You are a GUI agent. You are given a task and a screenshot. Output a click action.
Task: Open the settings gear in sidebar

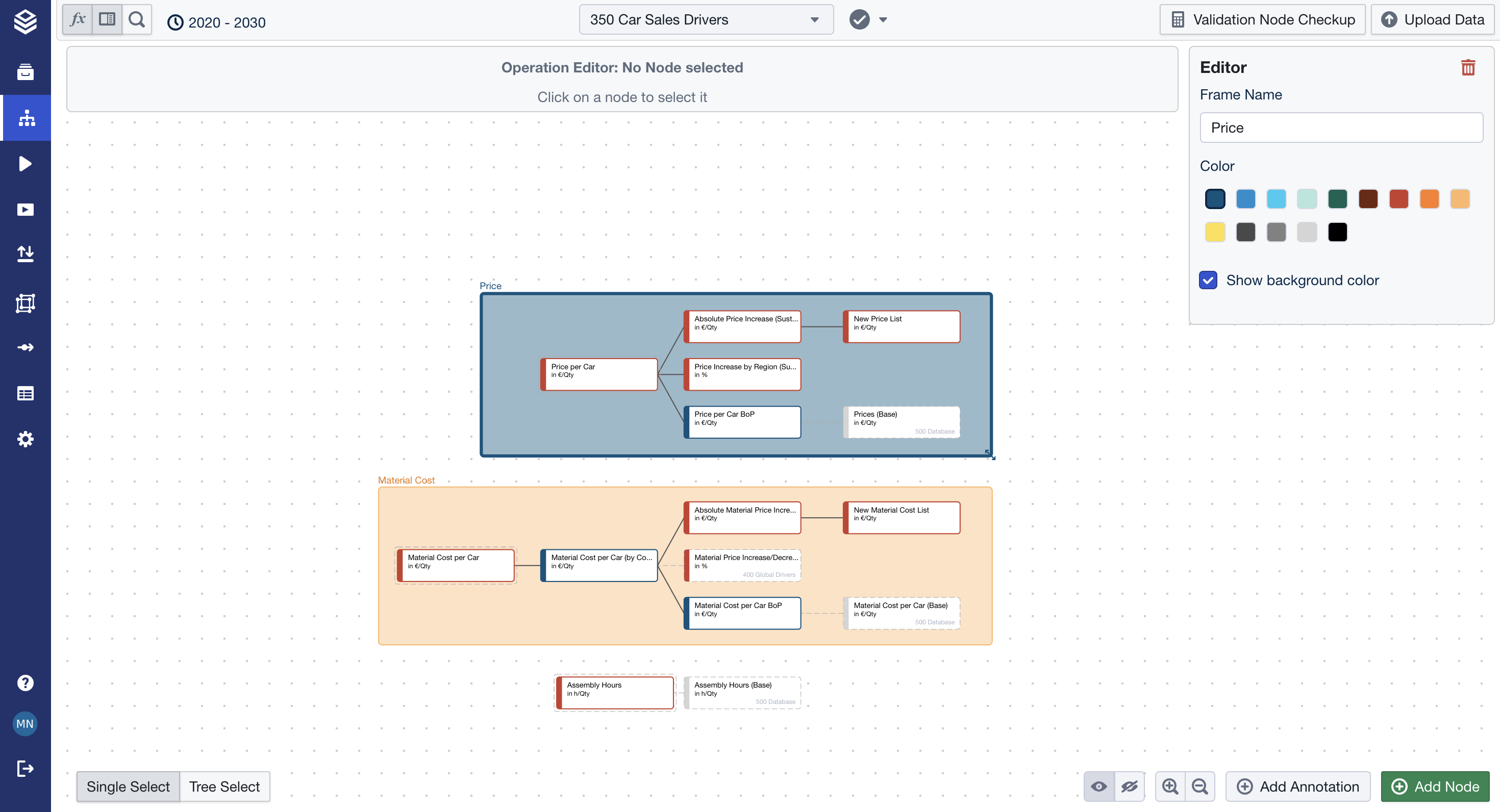[x=25, y=439]
